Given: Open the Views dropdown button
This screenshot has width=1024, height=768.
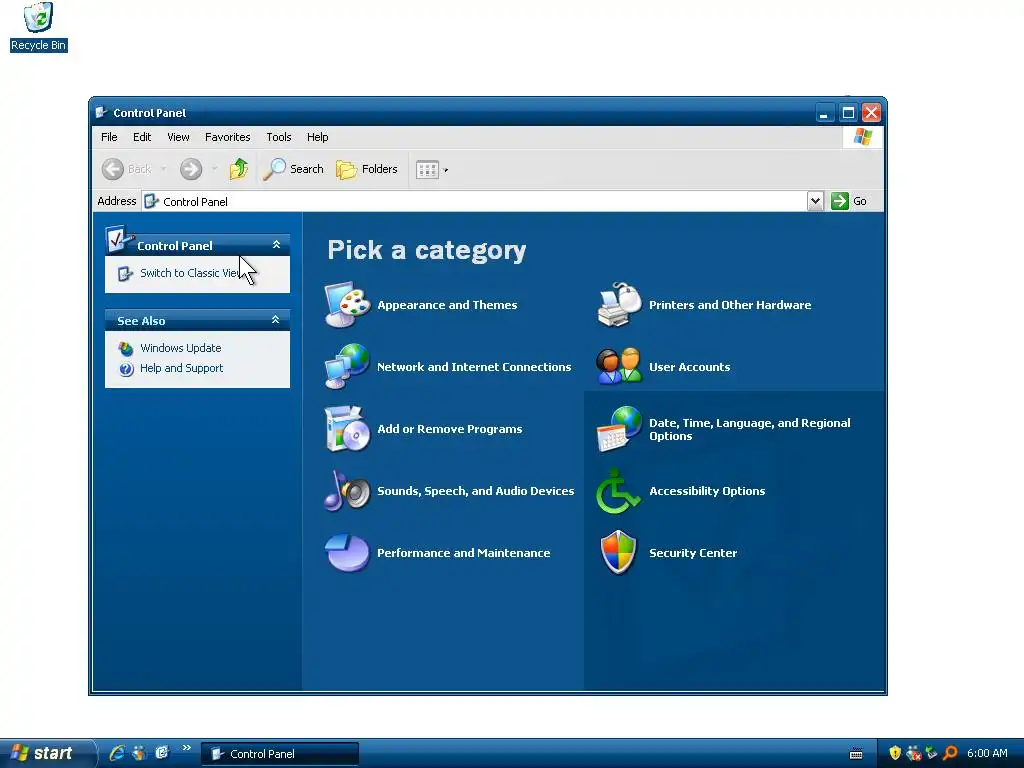Looking at the screenshot, I should pyautogui.click(x=432, y=170).
